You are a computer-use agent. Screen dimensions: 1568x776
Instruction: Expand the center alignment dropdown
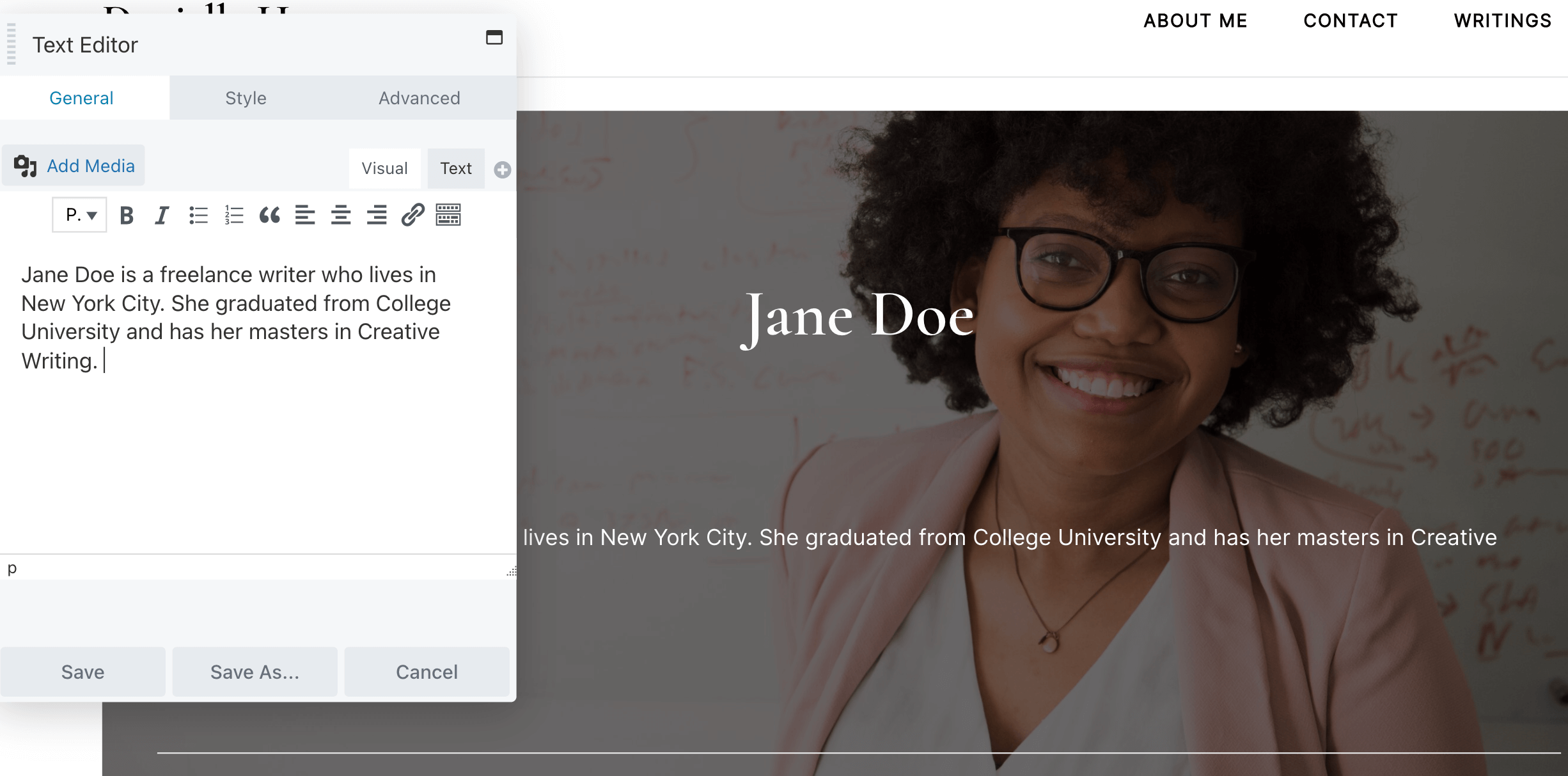point(339,214)
